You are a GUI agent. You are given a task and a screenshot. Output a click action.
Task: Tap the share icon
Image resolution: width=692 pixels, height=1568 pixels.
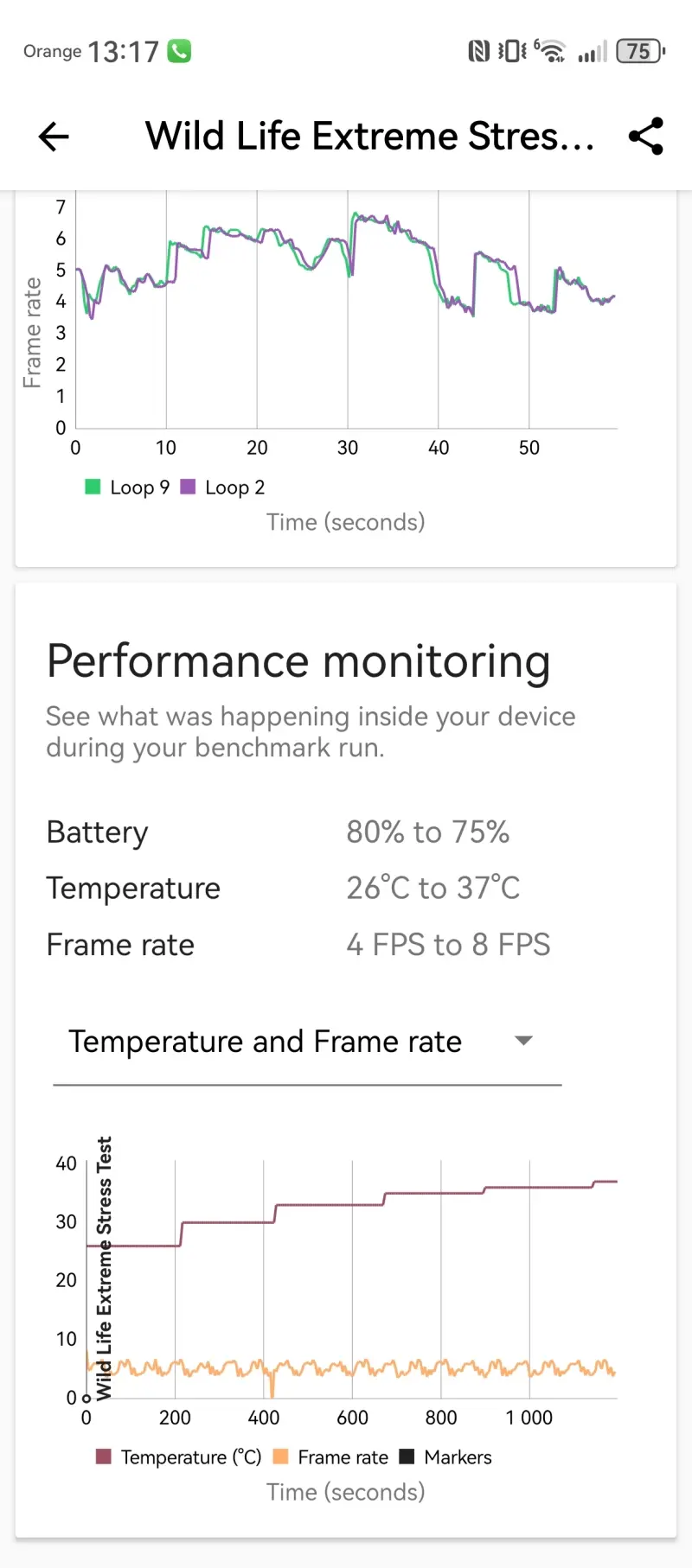645,137
